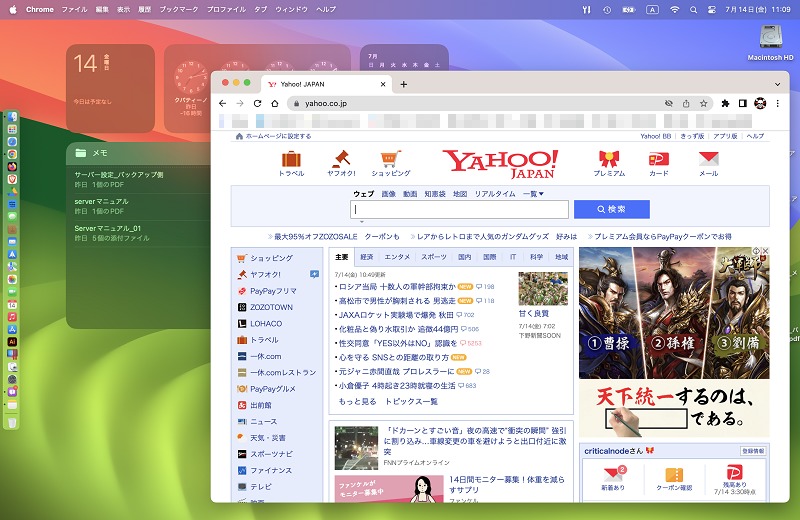Open the ブックマーク menu
Image resolution: width=800 pixels, height=520 pixels.
coord(179,9)
